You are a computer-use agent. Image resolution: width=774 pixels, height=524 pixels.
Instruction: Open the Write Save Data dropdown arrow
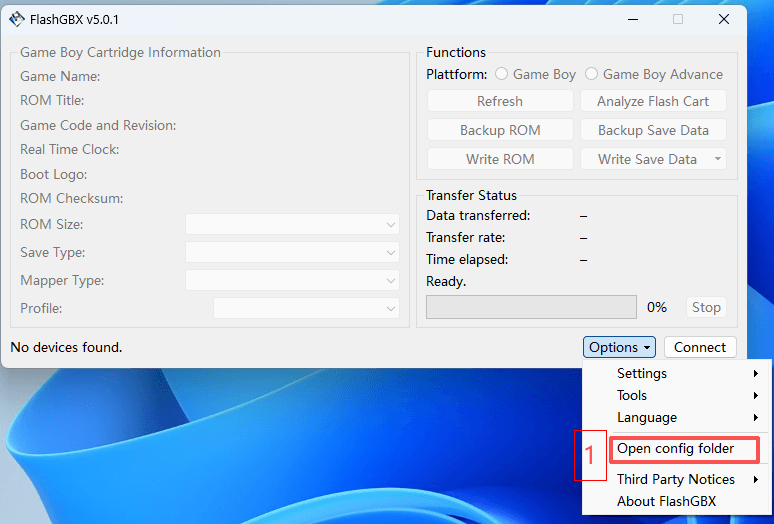click(718, 159)
